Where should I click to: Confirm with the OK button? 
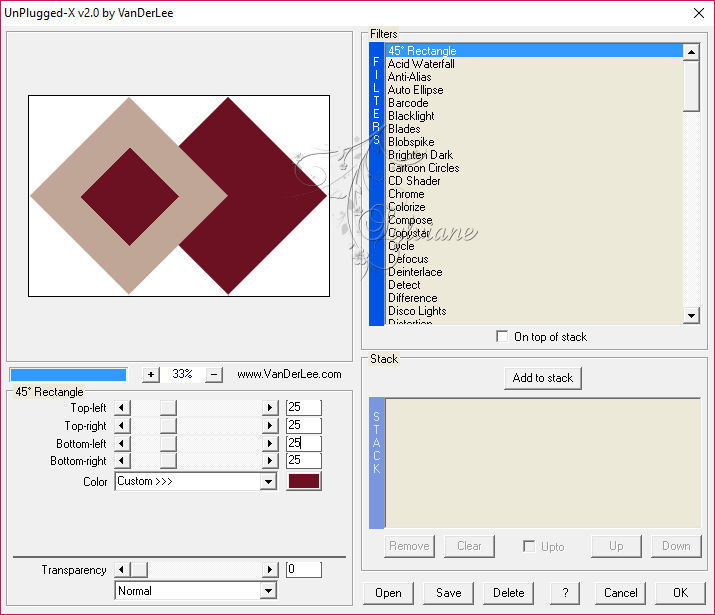pos(680,593)
